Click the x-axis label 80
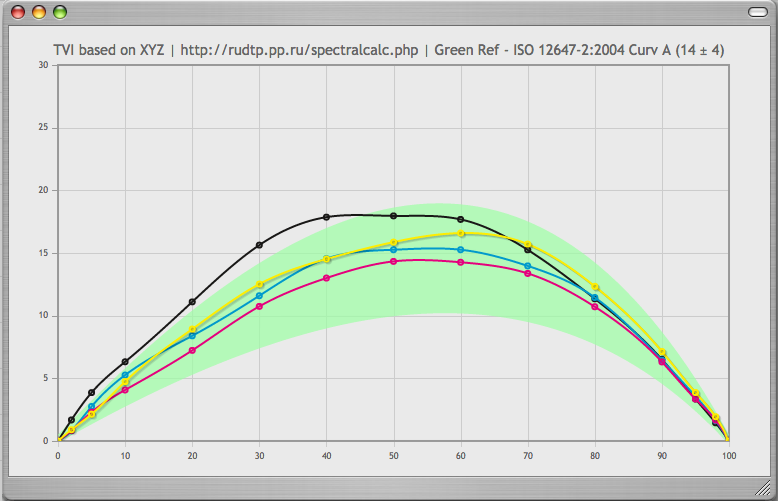The image size is (778, 501). click(x=595, y=456)
